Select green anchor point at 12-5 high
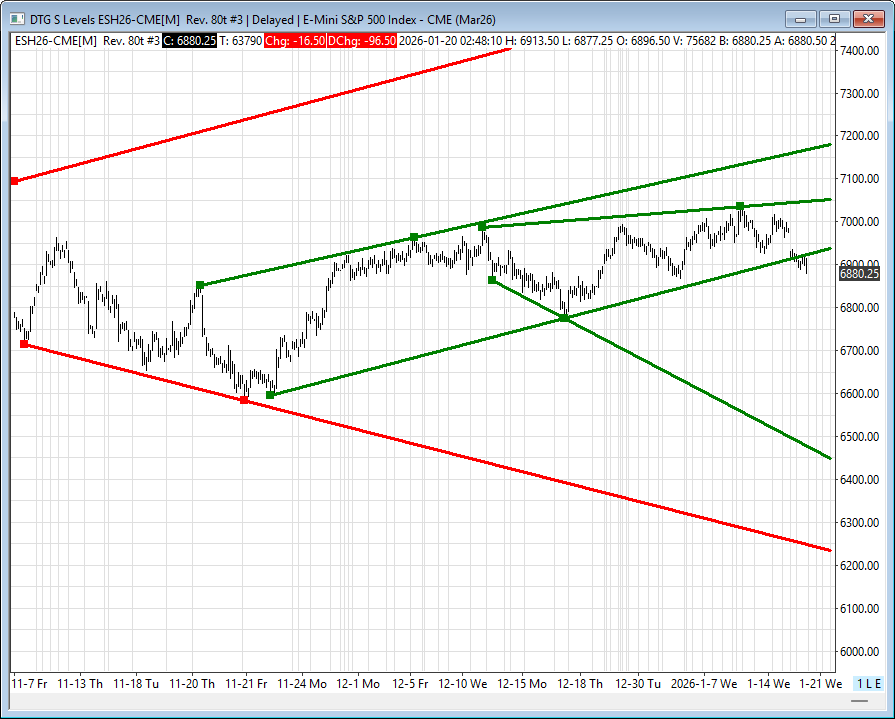 pos(414,237)
